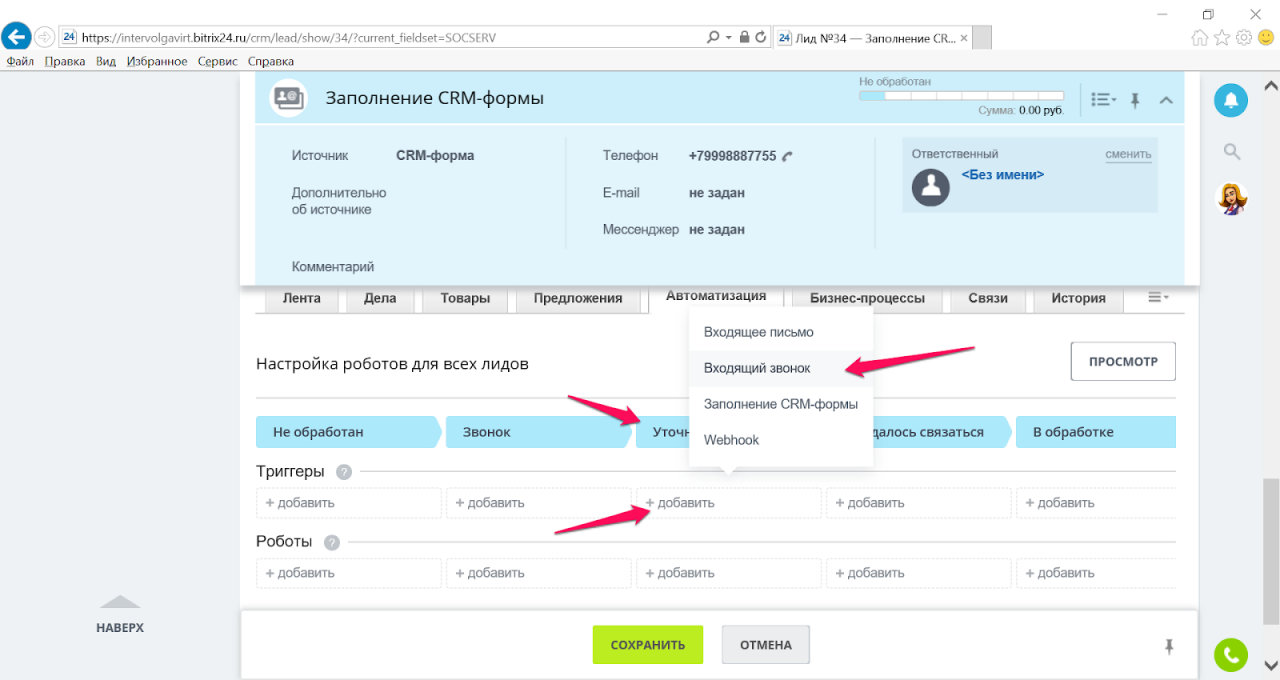The height and width of the screenshot is (680, 1280).
Task: Open the sidebar search magnifier icon
Action: pos(1232,152)
